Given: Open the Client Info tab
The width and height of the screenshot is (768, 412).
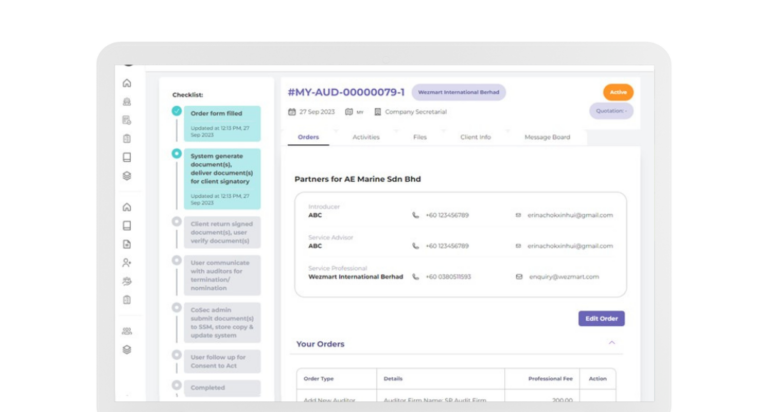Looking at the screenshot, I should 475,137.
